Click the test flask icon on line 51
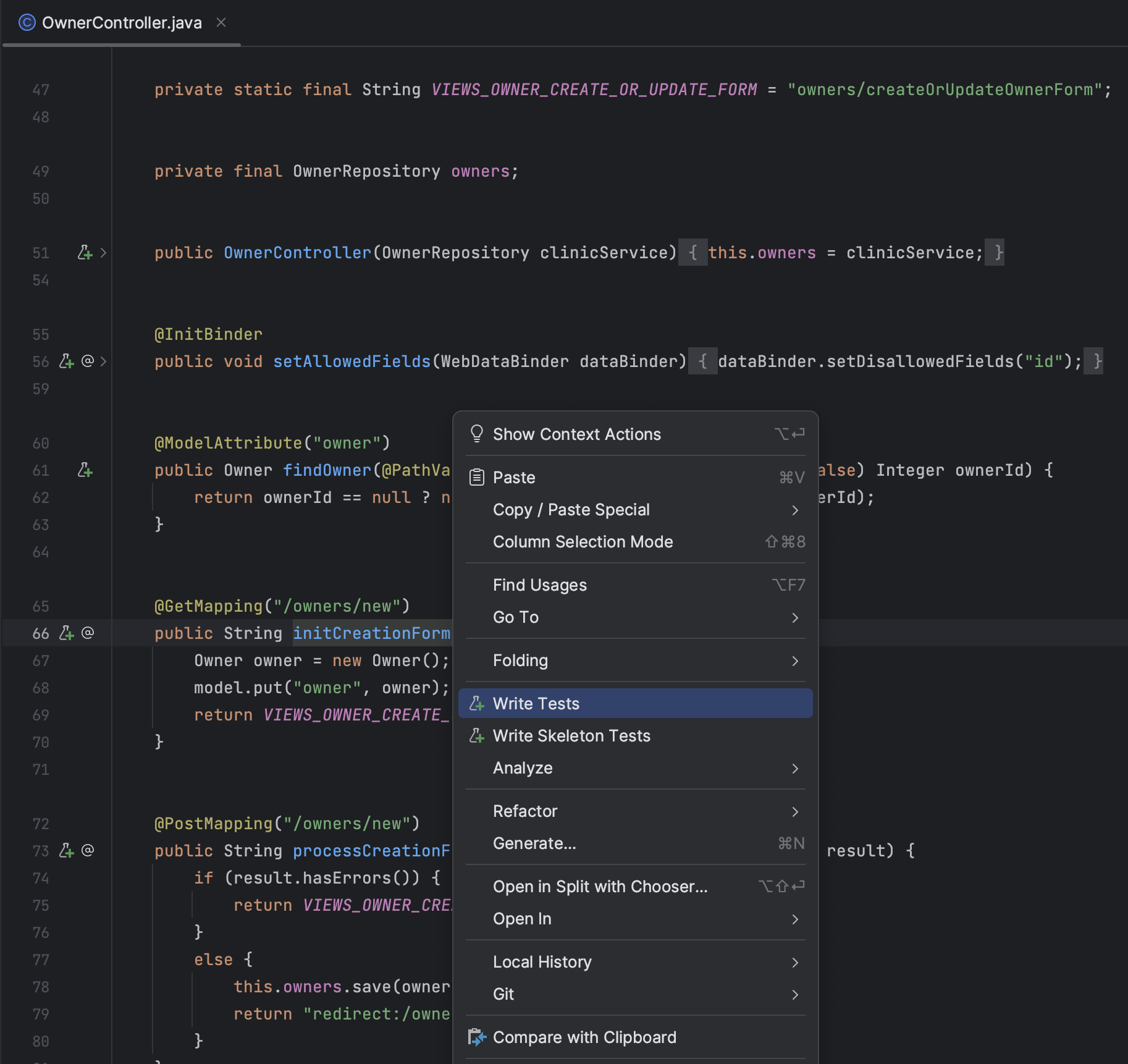 tap(85, 253)
